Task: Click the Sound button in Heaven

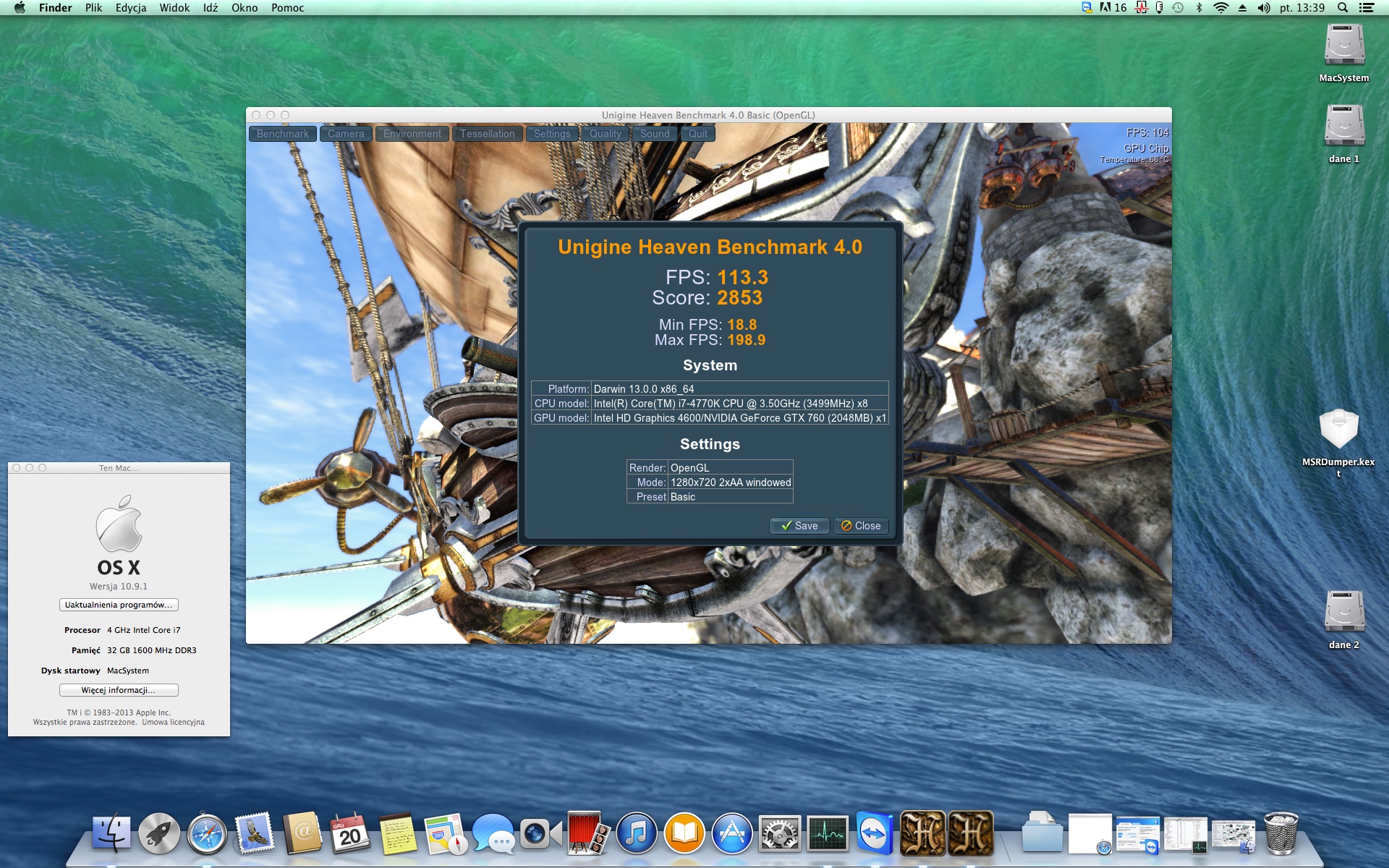Action: click(655, 134)
